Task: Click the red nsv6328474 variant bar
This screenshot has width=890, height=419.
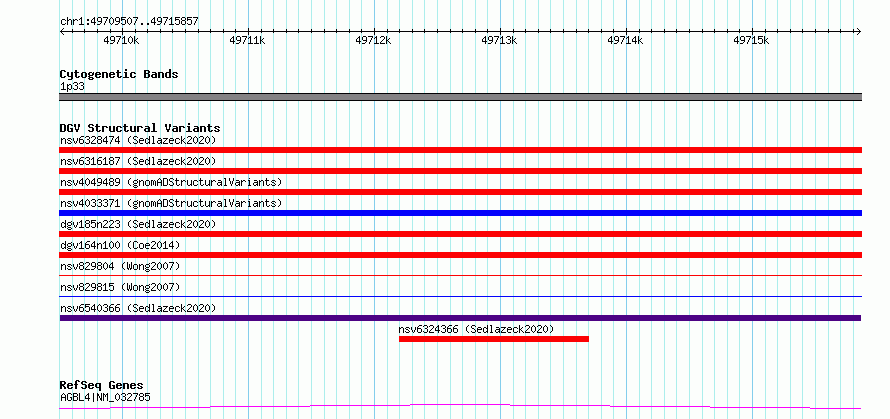Action: pos(460,150)
